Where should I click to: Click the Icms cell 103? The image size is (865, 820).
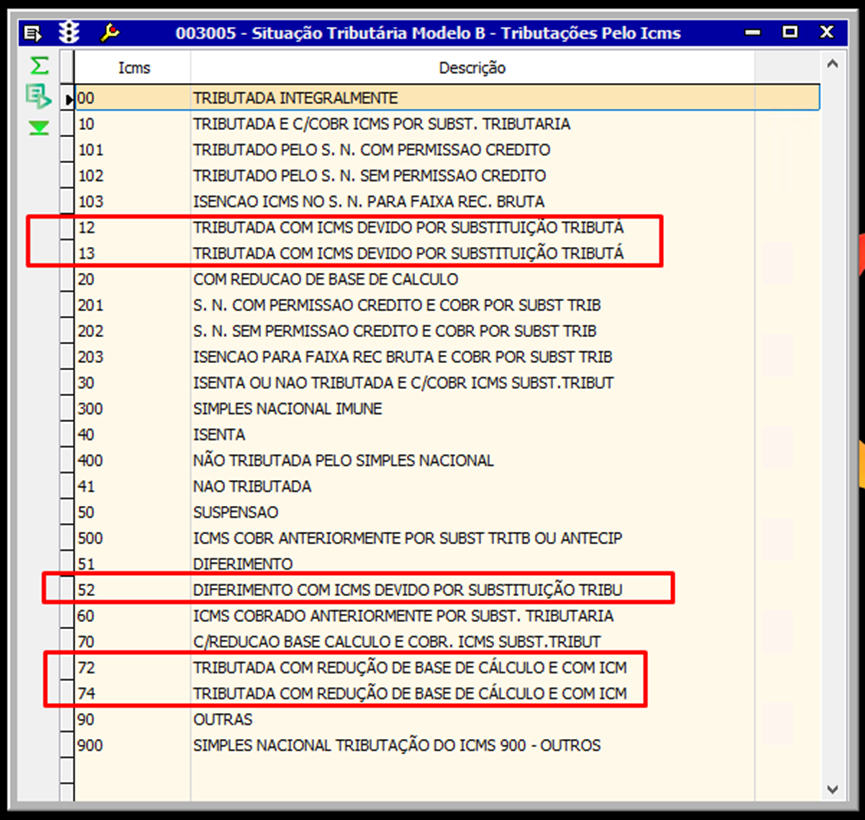(x=132, y=201)
